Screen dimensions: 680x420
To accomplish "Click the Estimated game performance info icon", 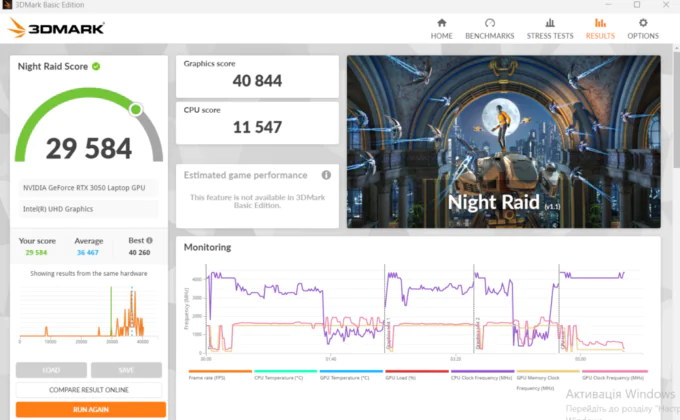I will pos(326,175).
